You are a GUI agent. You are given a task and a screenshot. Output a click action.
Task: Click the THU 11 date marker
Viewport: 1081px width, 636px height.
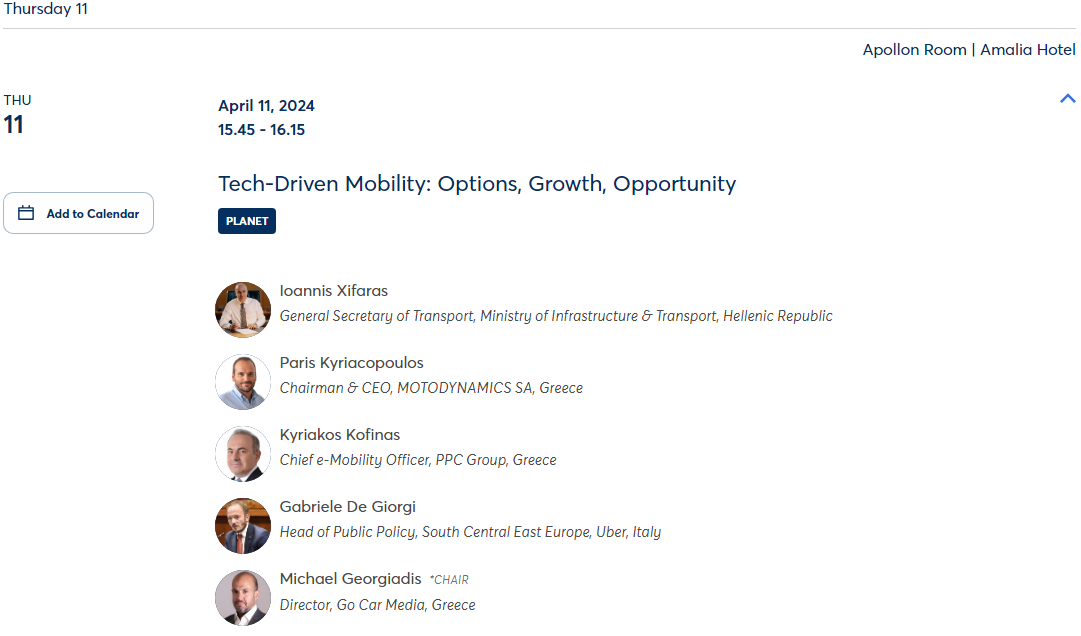[x=17, y=115]
